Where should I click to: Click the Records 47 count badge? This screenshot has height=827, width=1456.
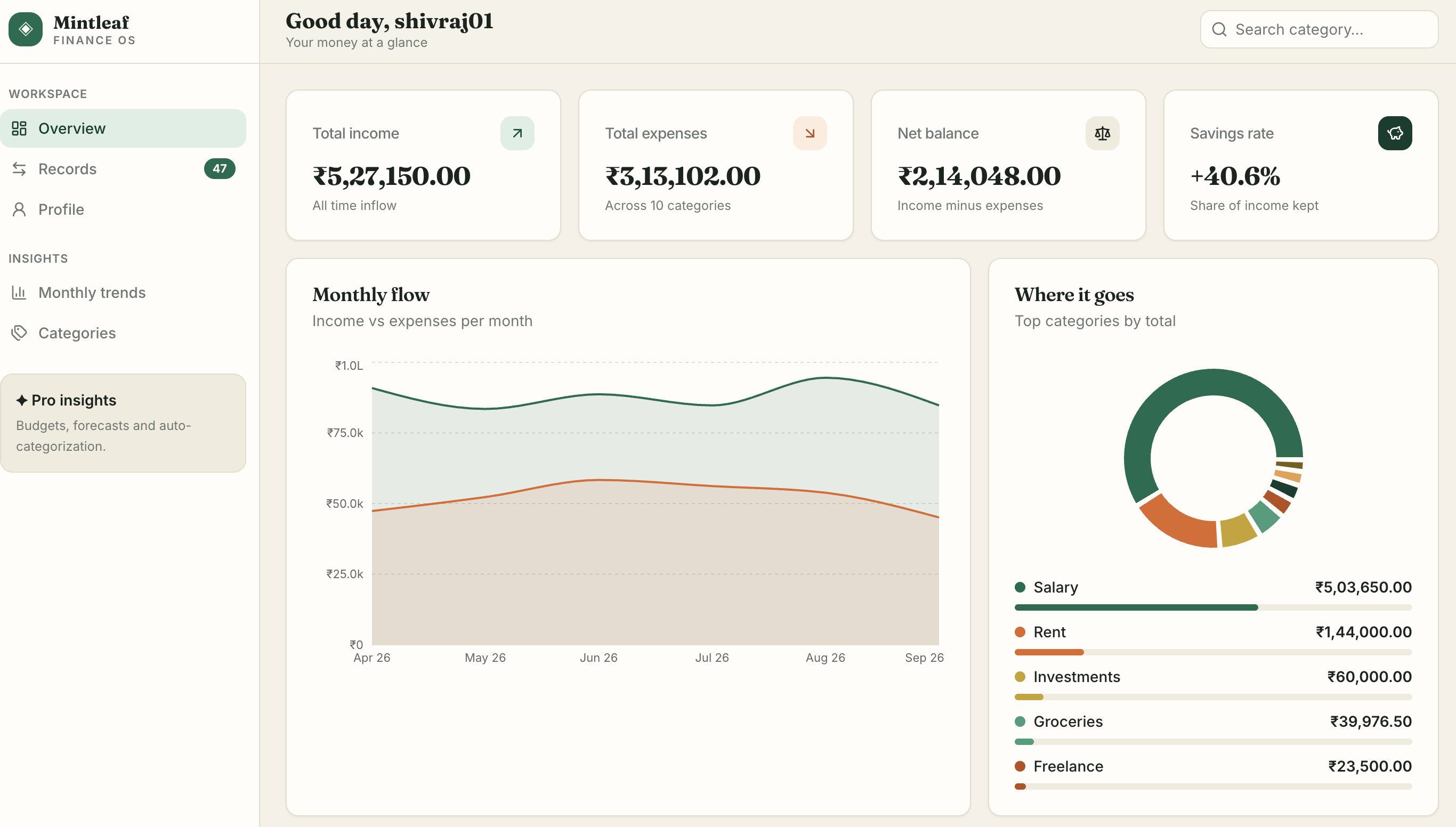tap(219, 169)
